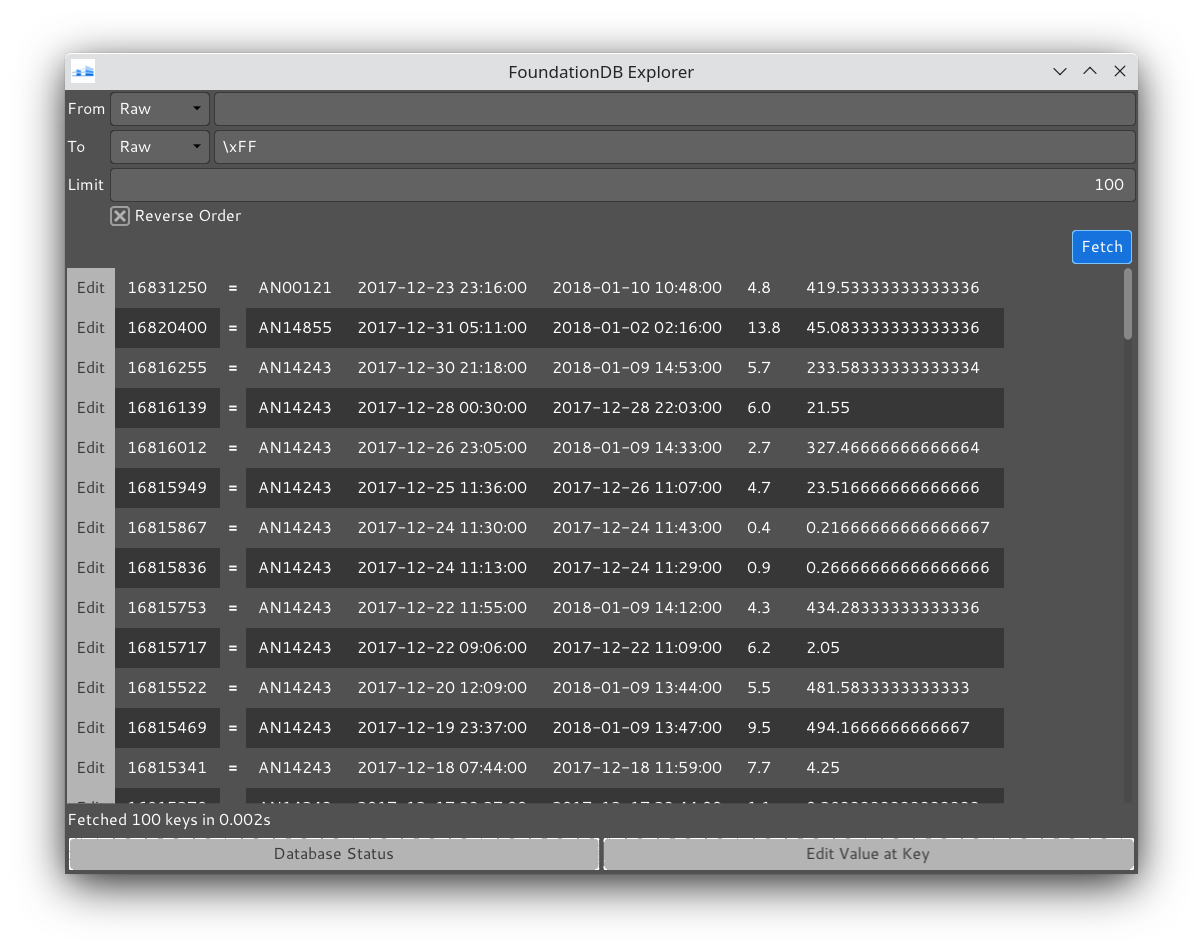Click date 2018-01-10 10:48:00
The width and height of the screenshot is (1203, 951).
(x=637, y=288)
